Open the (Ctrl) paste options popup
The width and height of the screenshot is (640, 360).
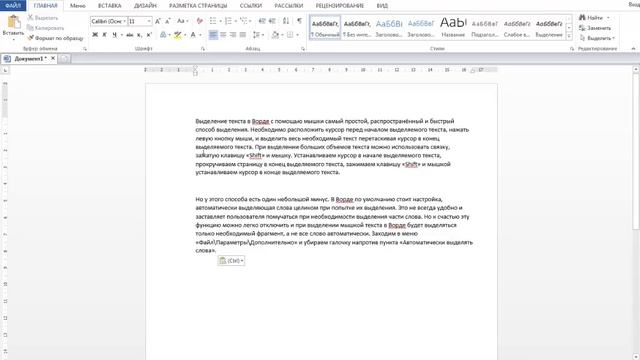click(231, 261)
